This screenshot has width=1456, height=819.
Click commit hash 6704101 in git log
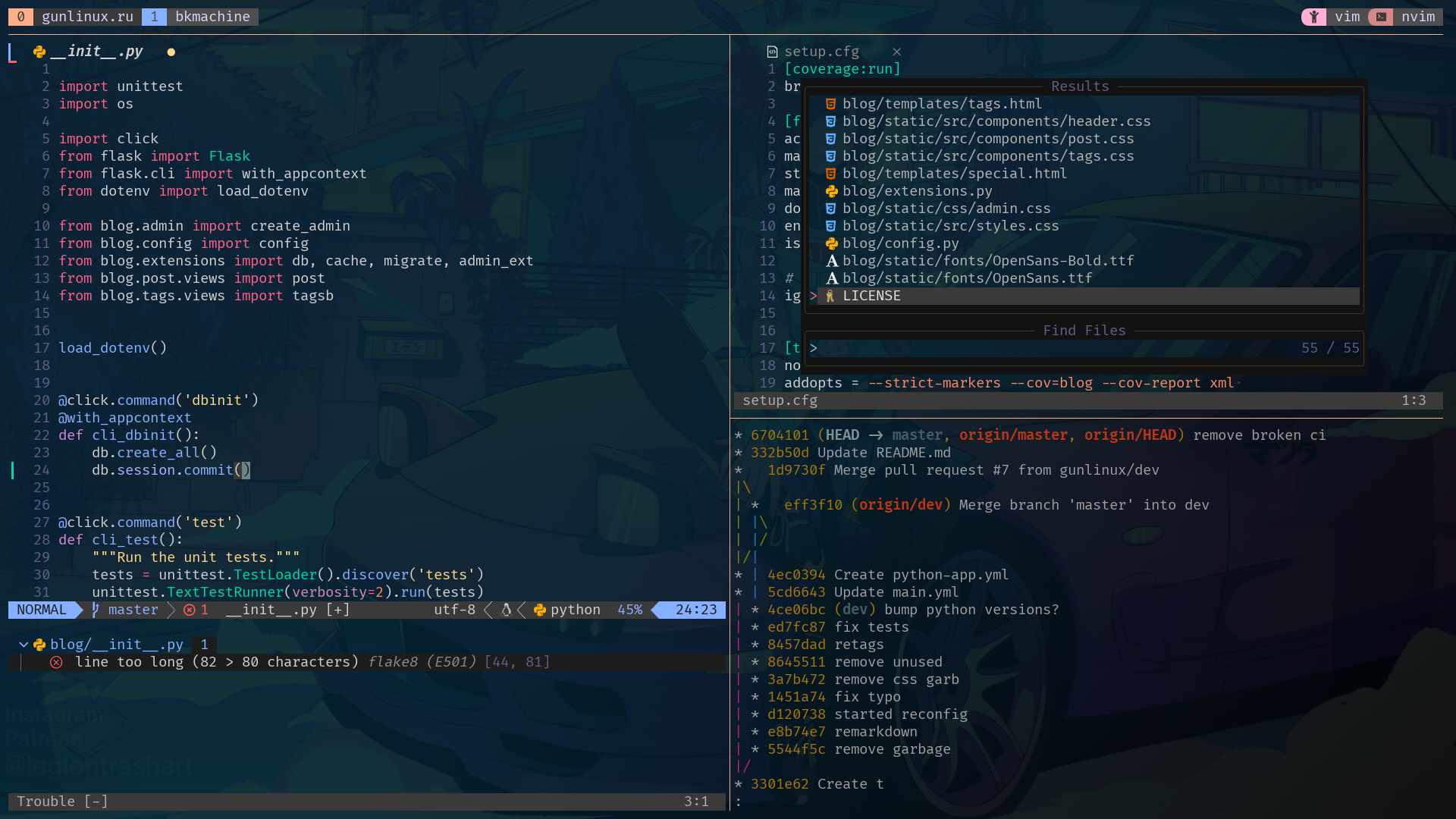click(780, 435)
